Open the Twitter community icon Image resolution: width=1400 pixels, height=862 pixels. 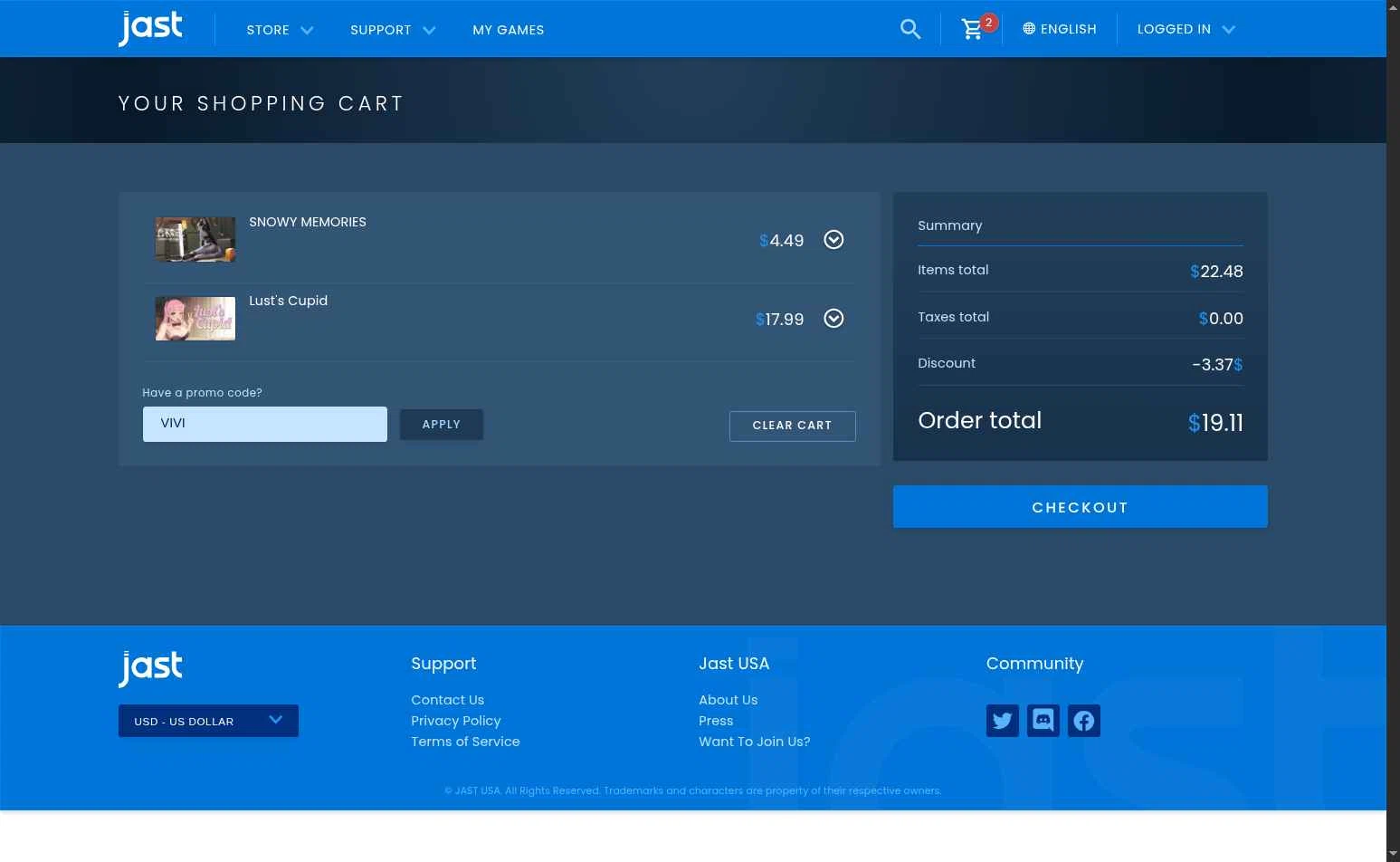point(1003,721)
